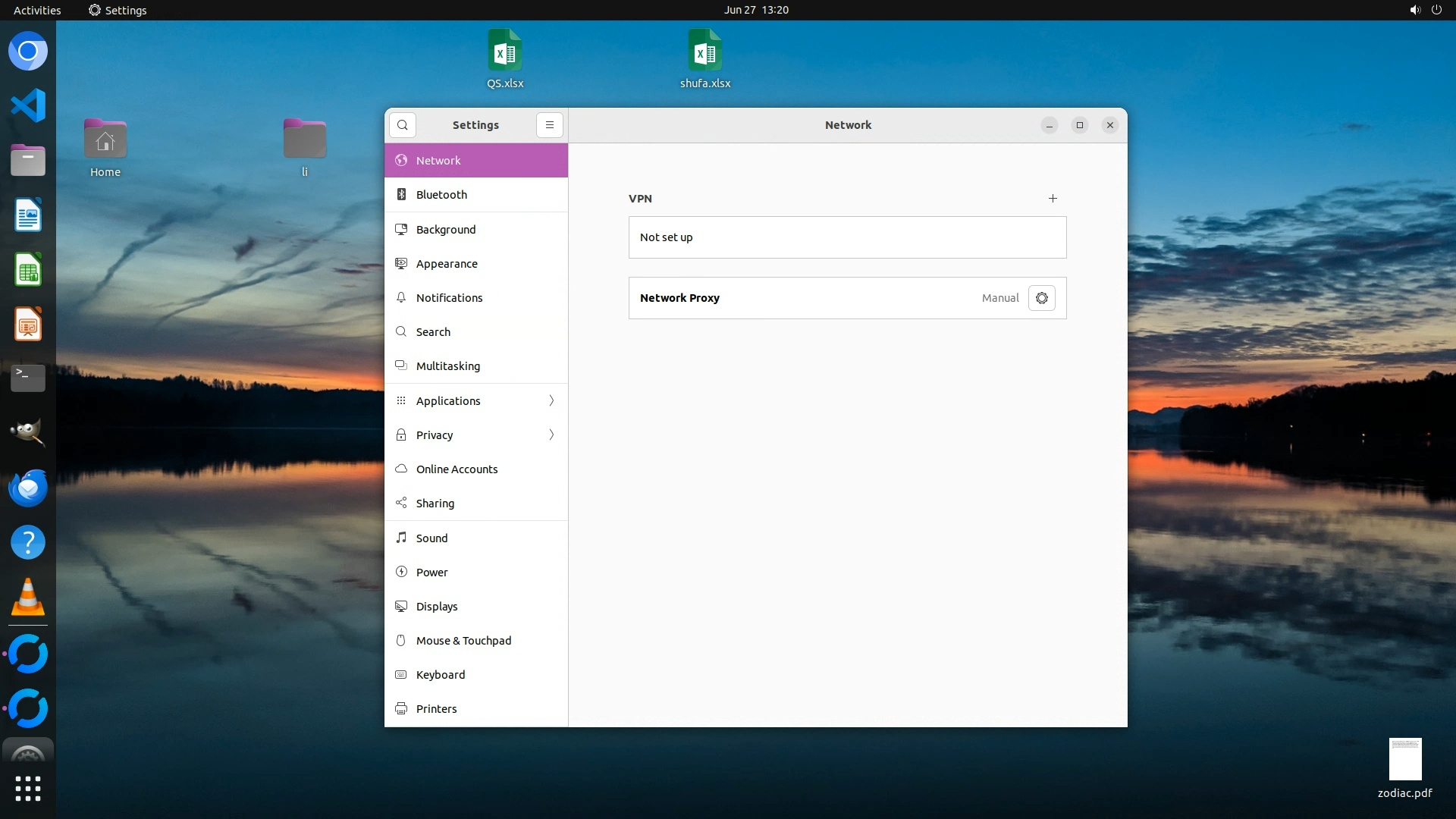Screen dimensions: 1456x819
Task: Click Activities in top bar
Action: (x=37, y=10)
